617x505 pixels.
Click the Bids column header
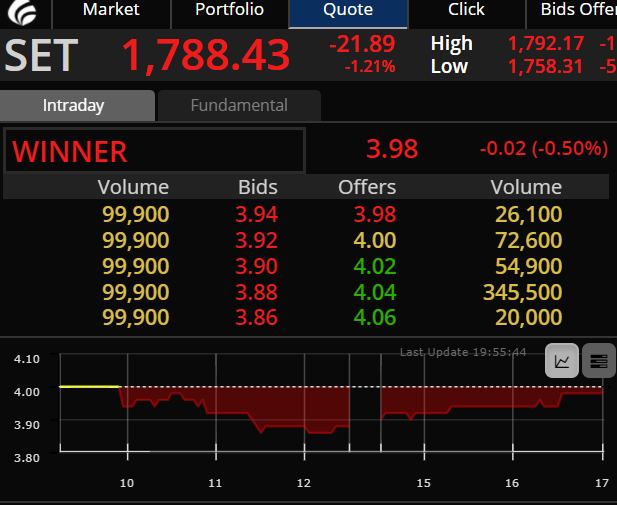(x=258, y=187)
